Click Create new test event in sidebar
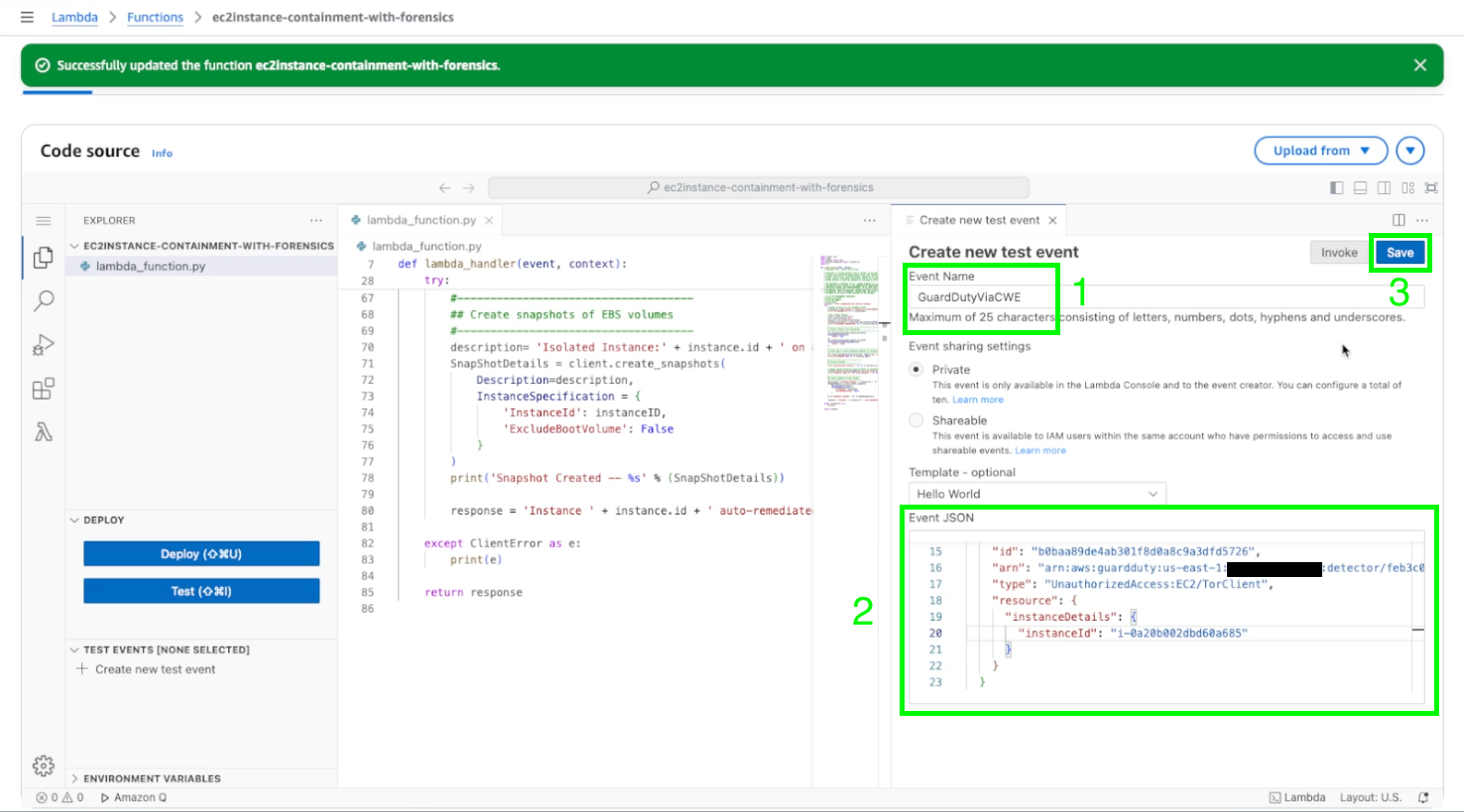Screen dimensions: 1464x812 click(146, 669)
